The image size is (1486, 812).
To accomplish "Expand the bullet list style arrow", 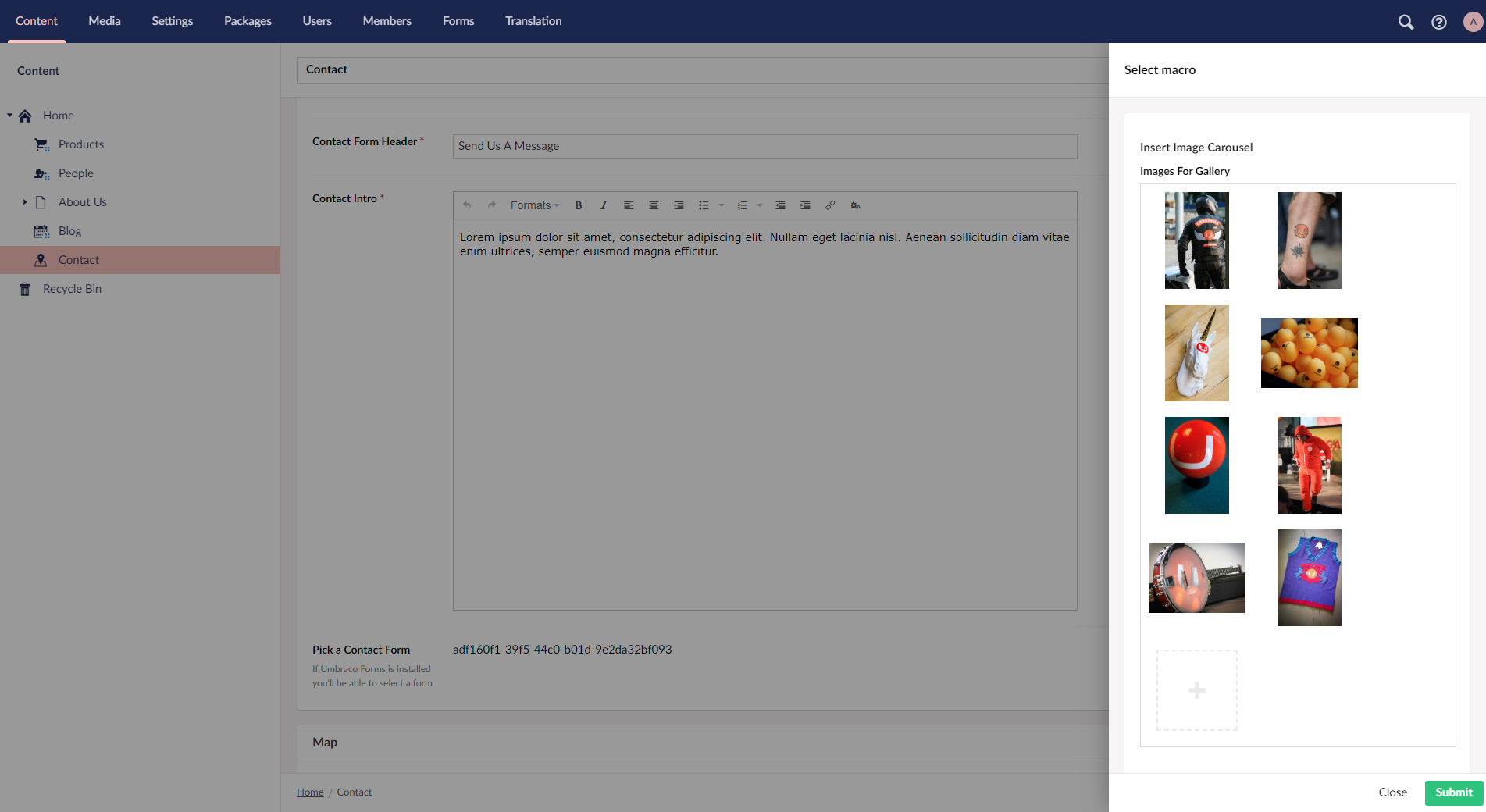I will point(722,205).
